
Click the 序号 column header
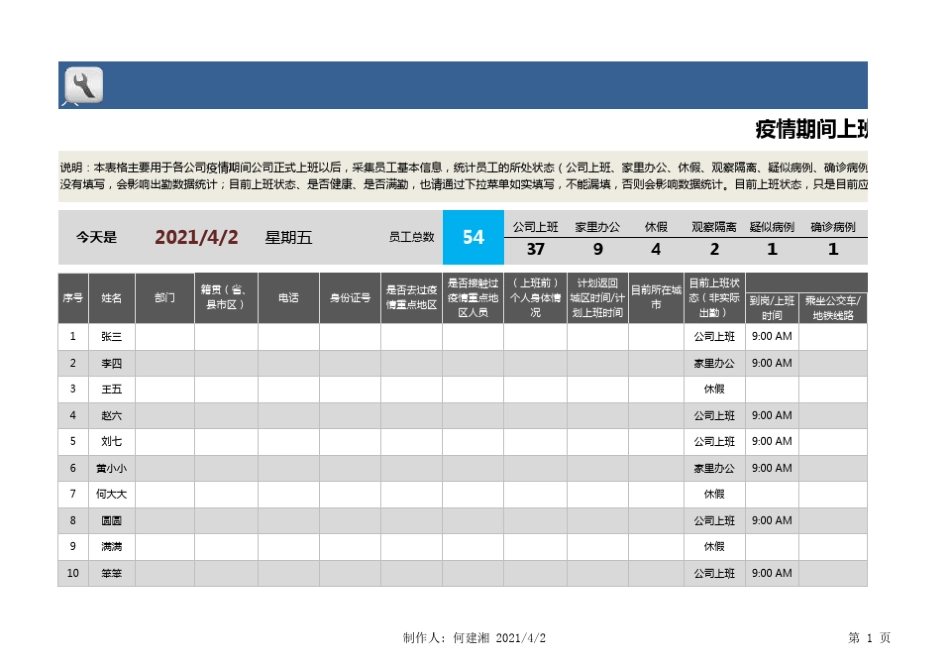73,298
